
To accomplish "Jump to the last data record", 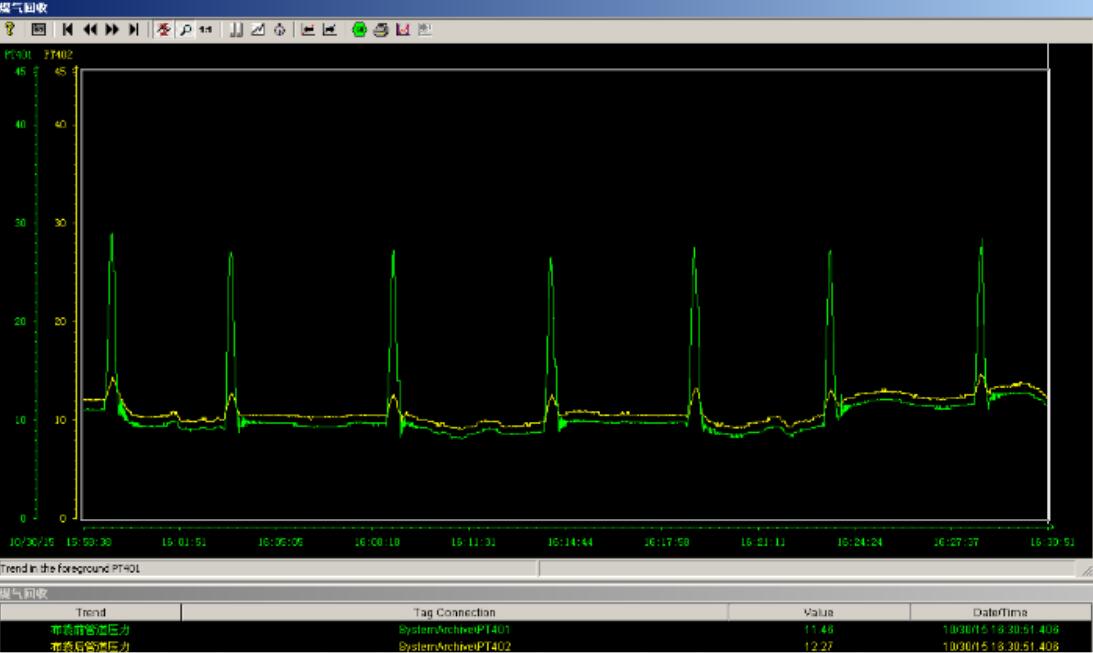I will point(133,30).
